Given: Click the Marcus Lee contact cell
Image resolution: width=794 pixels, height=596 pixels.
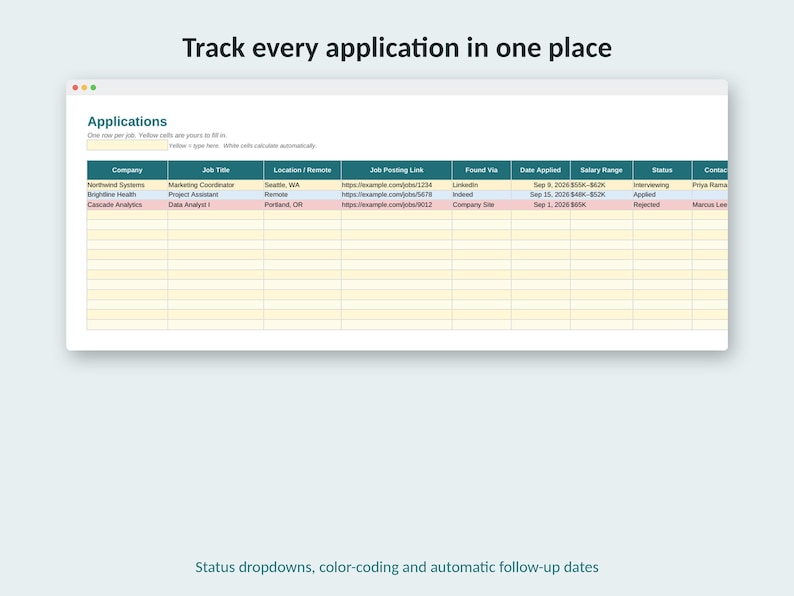Looking at the screenshot, I should coord(710,205).
